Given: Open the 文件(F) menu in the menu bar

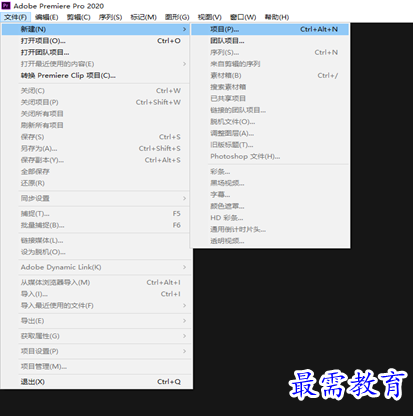Looking at the screenshot, I should click(x=16, y=17).
